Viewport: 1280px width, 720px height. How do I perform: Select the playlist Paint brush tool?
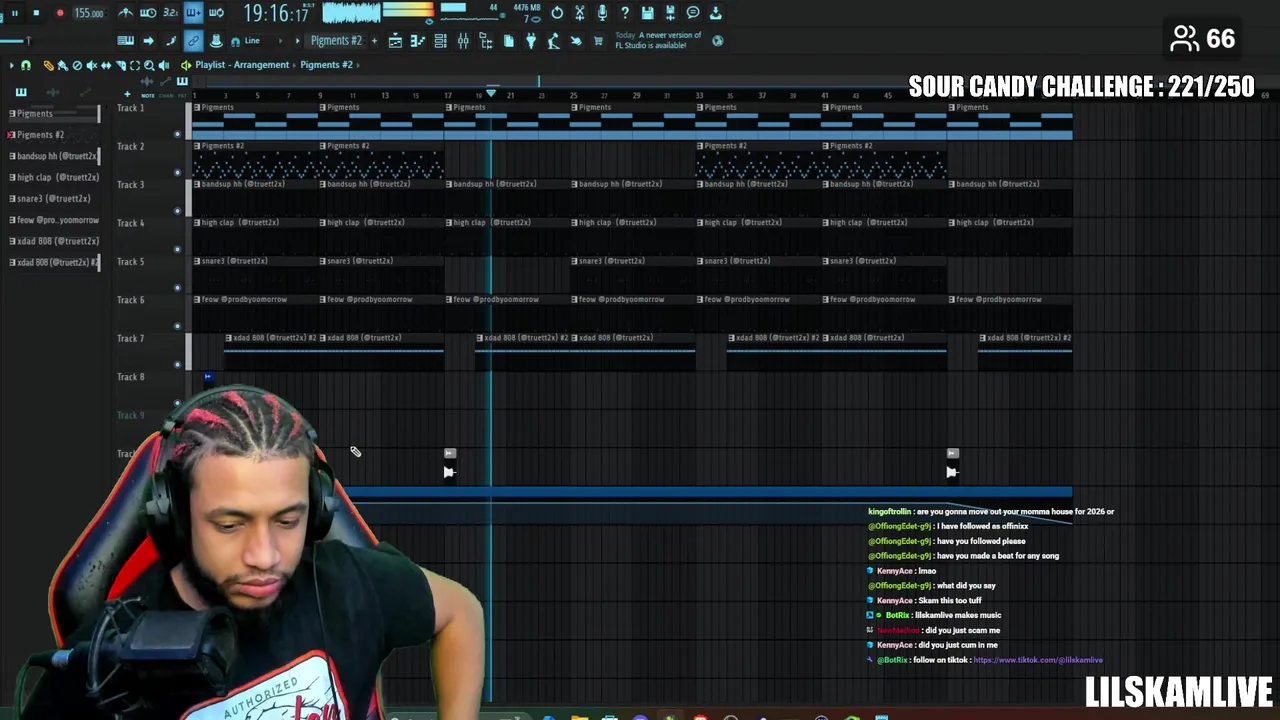(62, 65)
